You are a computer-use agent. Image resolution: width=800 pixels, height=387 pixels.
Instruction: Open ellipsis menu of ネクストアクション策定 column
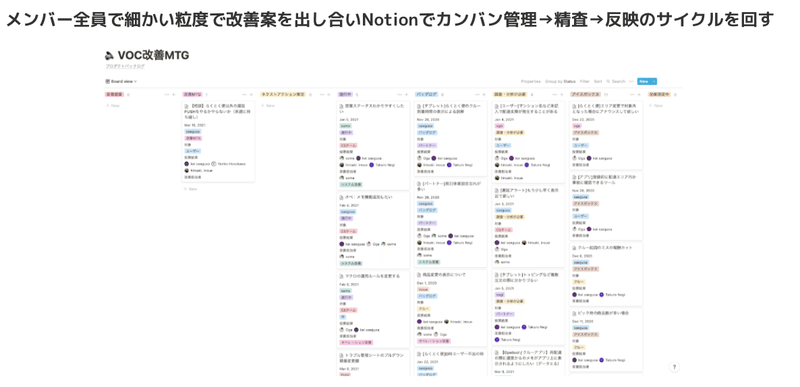[x=321, y=95]
